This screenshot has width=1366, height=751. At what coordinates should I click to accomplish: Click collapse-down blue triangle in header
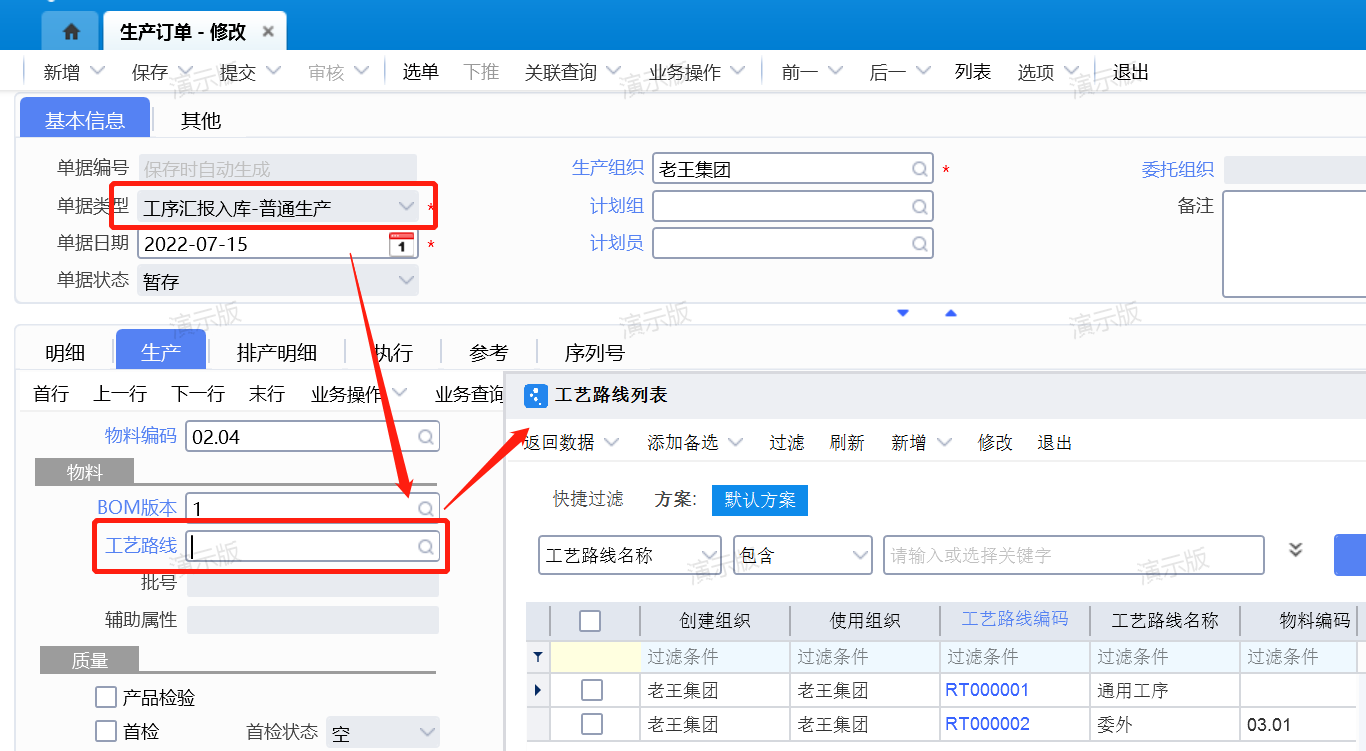point(903,313)
